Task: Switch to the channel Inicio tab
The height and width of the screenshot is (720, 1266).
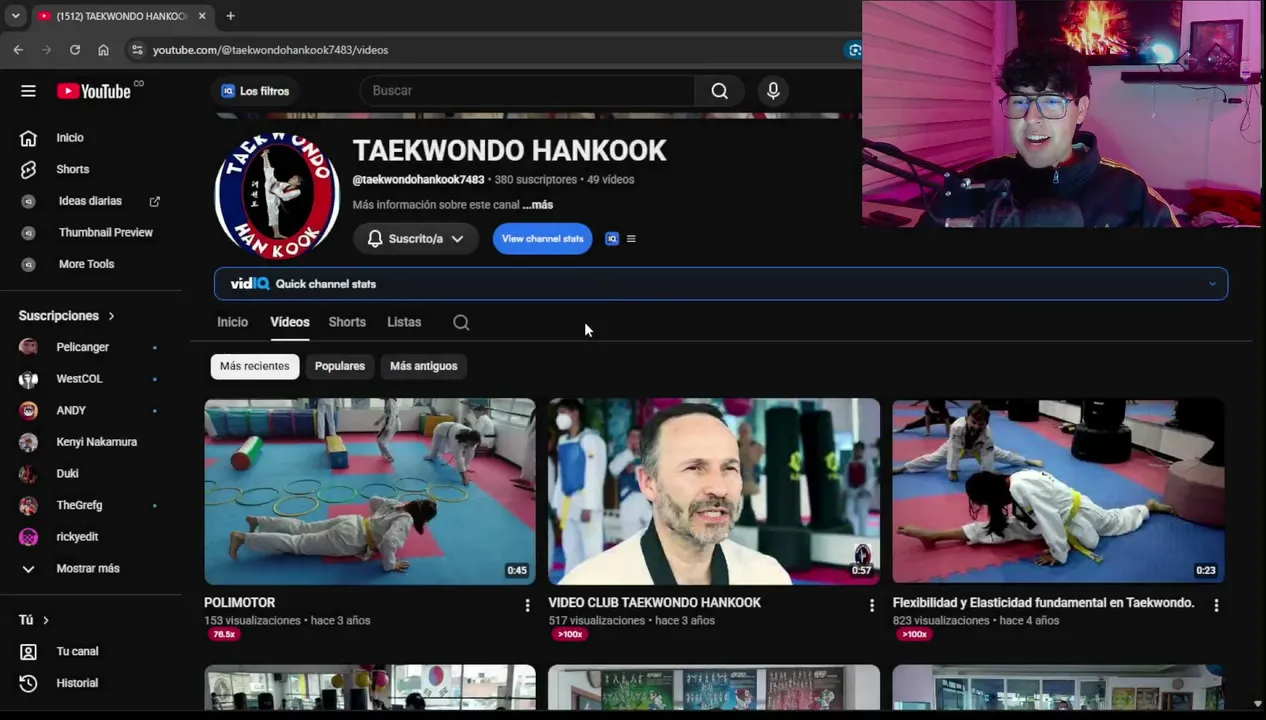Action: click(x=232, y=322)
